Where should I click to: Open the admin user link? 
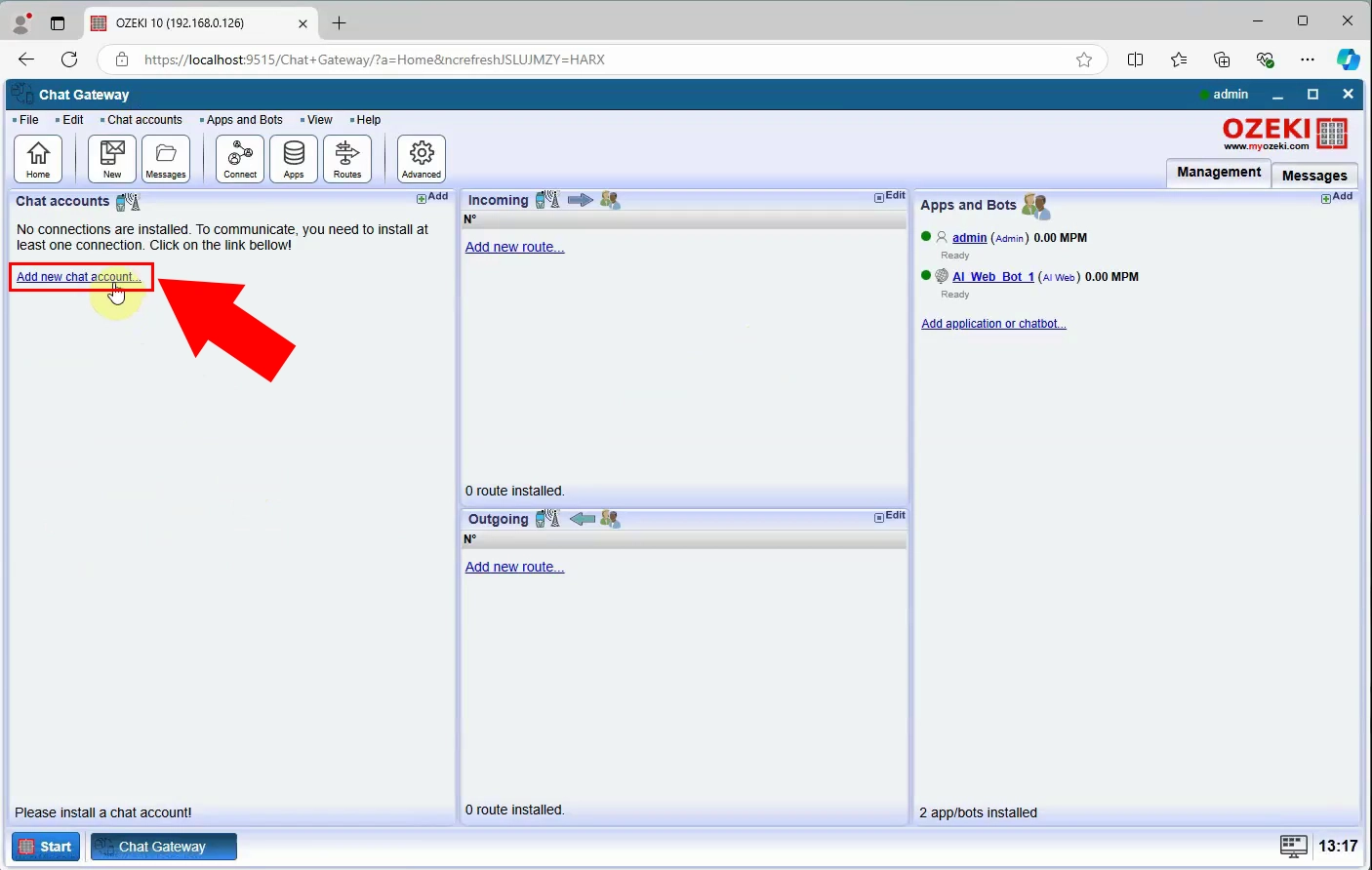pyautogui.click(x=970, y=238)
